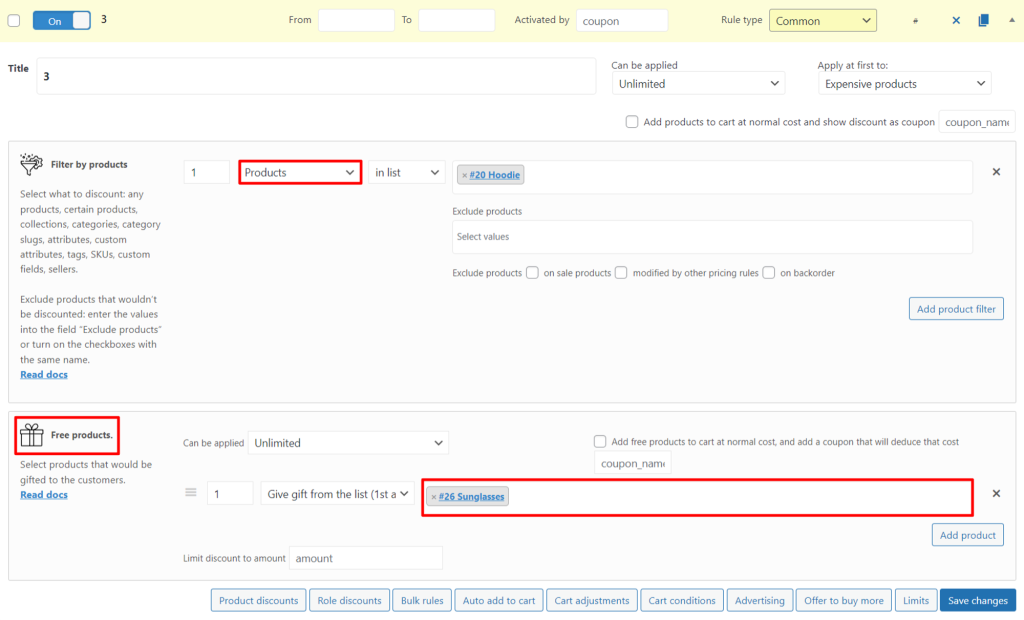Click the Exclude products 'Select values' field
Image resolution: width=1024 pixels, height=620 pixels.
tap(712, 237)
